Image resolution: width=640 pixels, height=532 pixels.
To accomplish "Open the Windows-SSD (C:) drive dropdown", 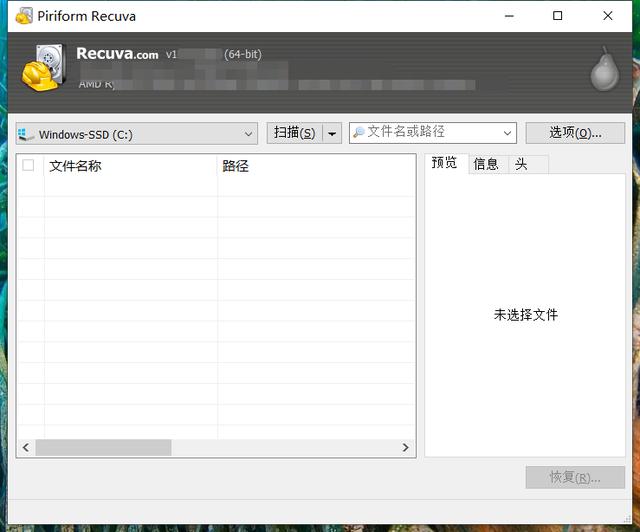I will 249,134.
